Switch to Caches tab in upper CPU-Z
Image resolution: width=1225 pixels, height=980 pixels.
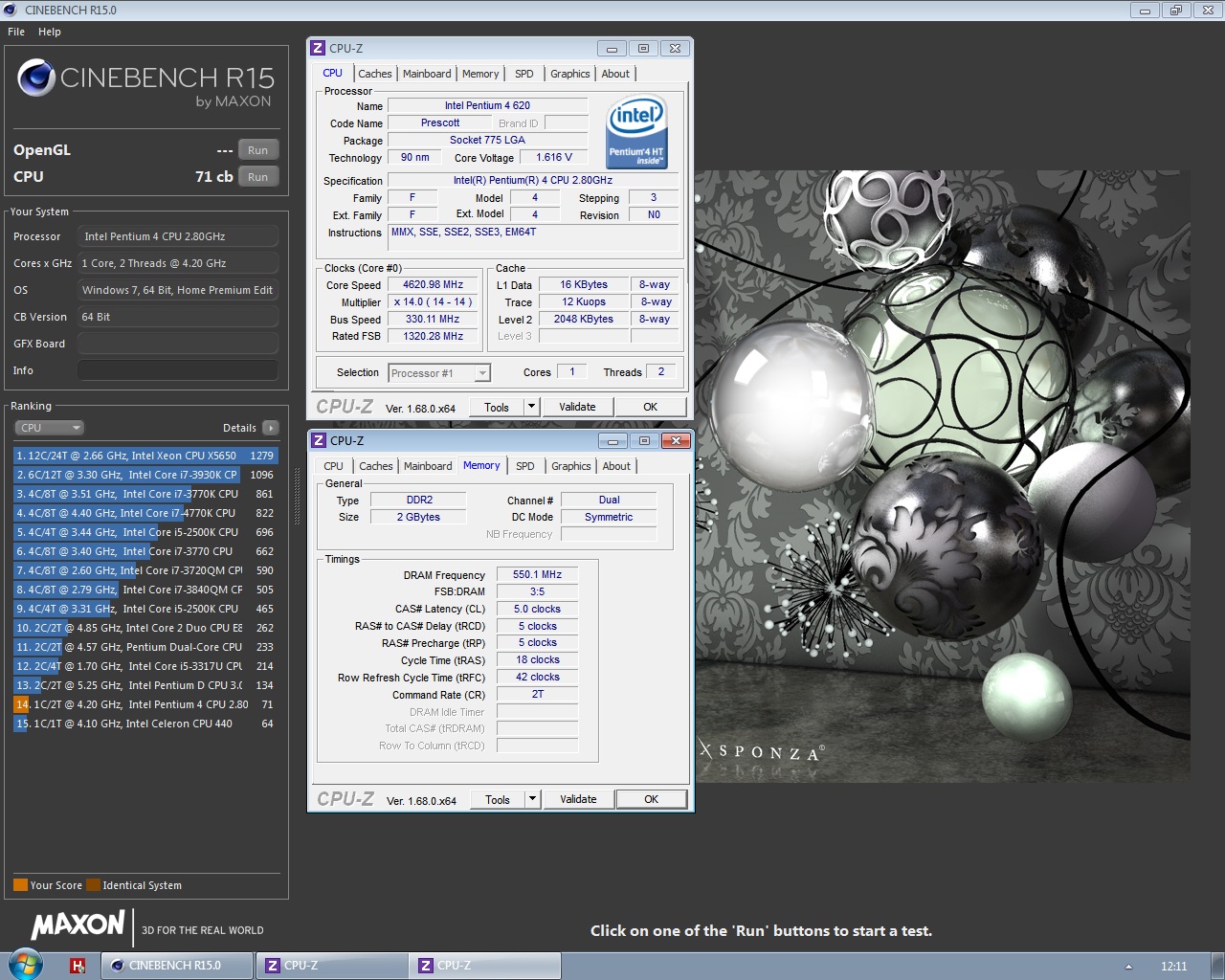(375, 74)
